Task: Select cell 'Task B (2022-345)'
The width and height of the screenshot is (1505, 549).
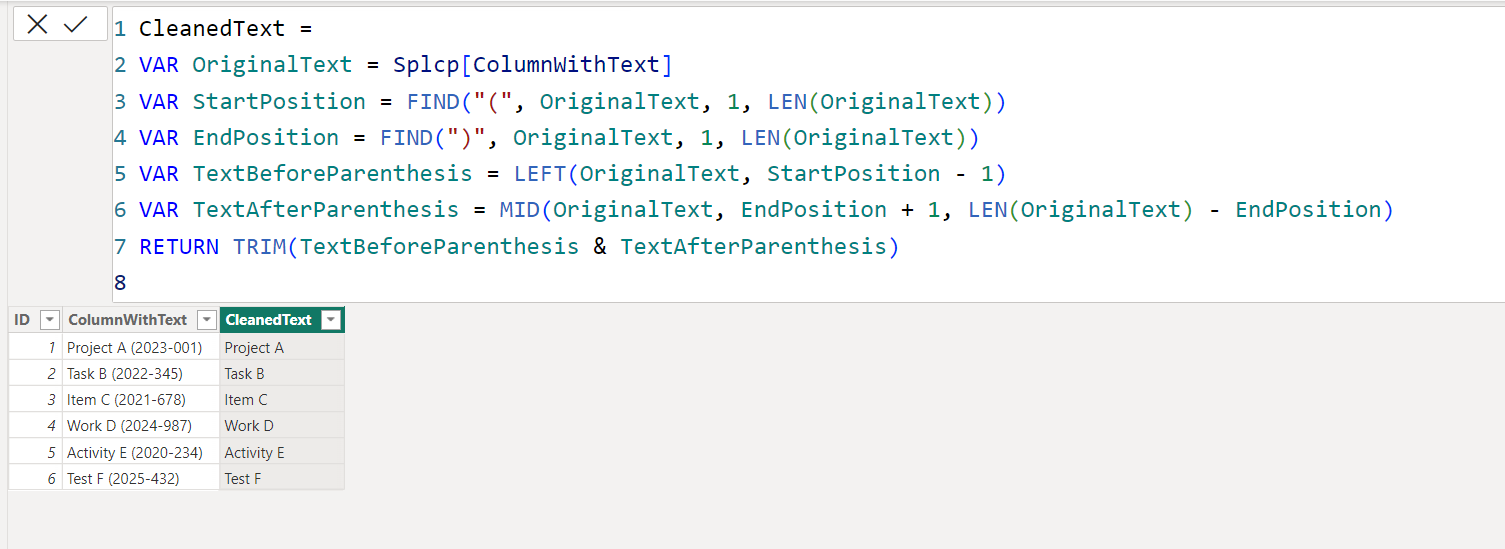Action: tap(140, 373)
